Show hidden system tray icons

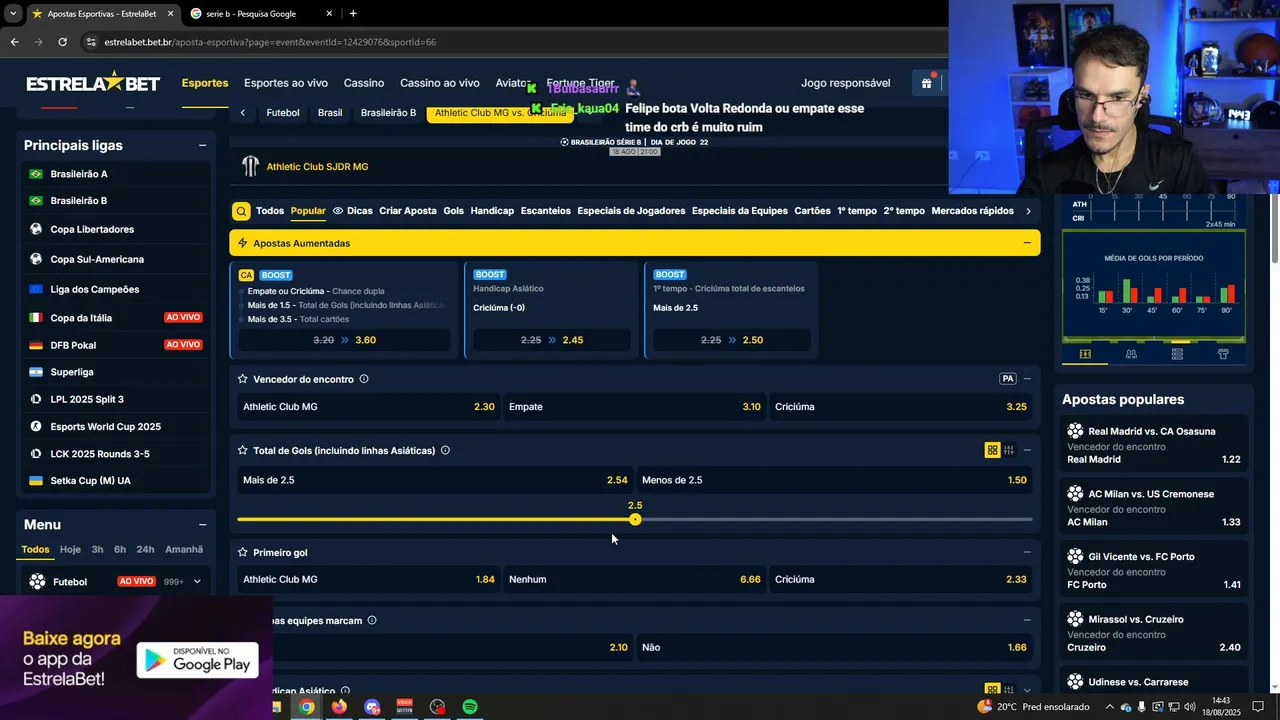[x=1109, y=707]
